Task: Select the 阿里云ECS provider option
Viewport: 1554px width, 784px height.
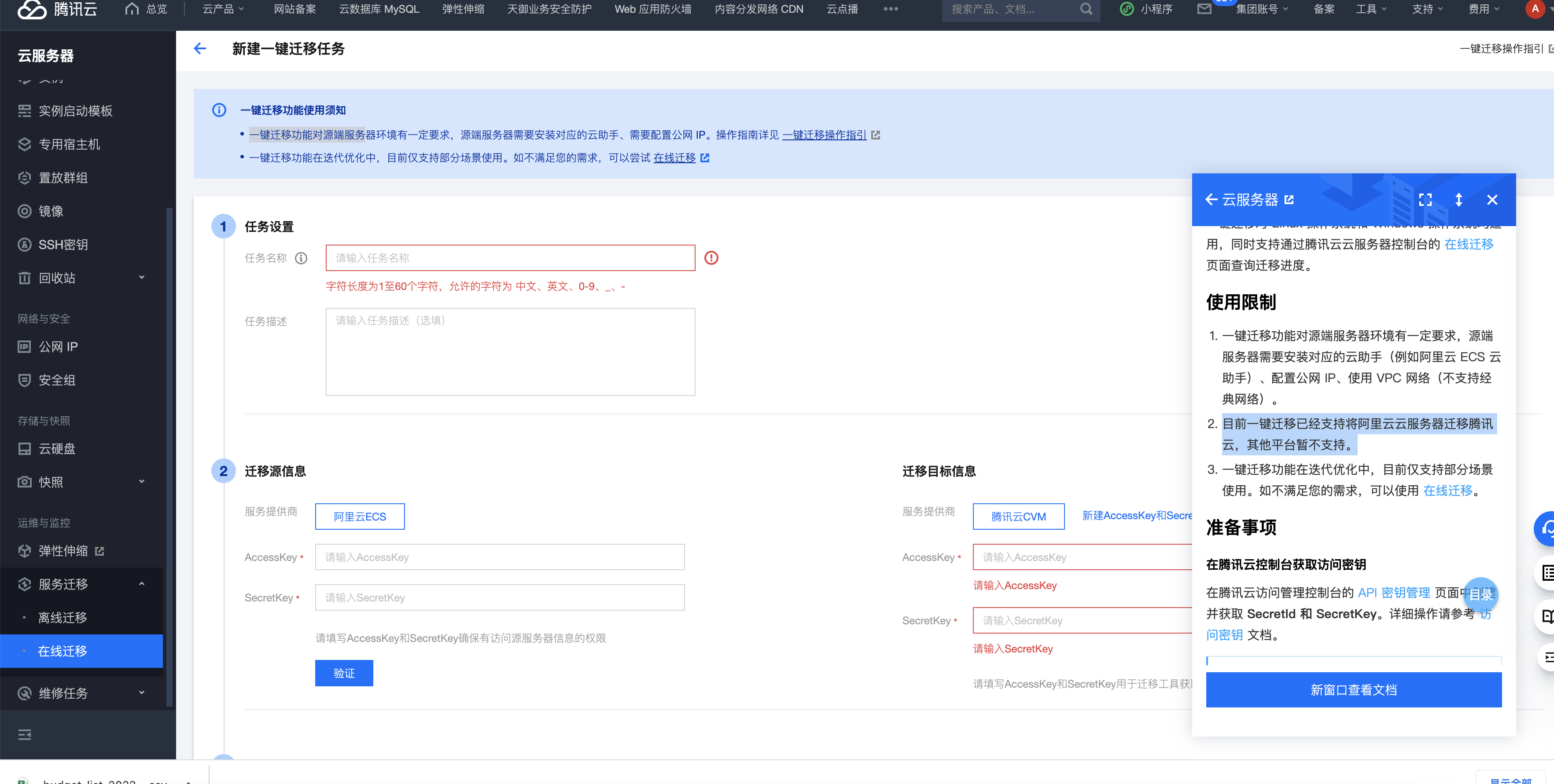Action: [360, 517]
